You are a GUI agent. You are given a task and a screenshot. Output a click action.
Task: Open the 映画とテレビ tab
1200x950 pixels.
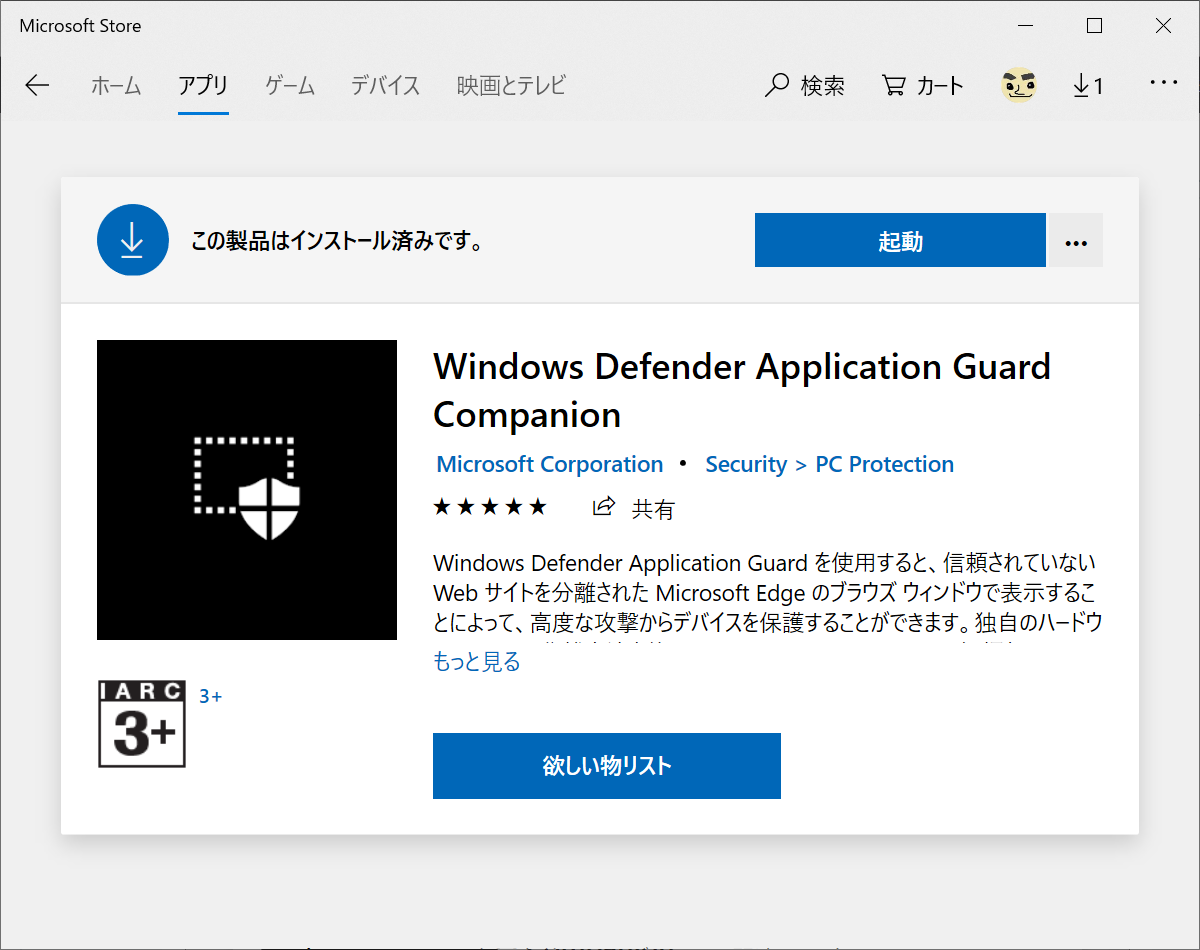tap(511, 86)
